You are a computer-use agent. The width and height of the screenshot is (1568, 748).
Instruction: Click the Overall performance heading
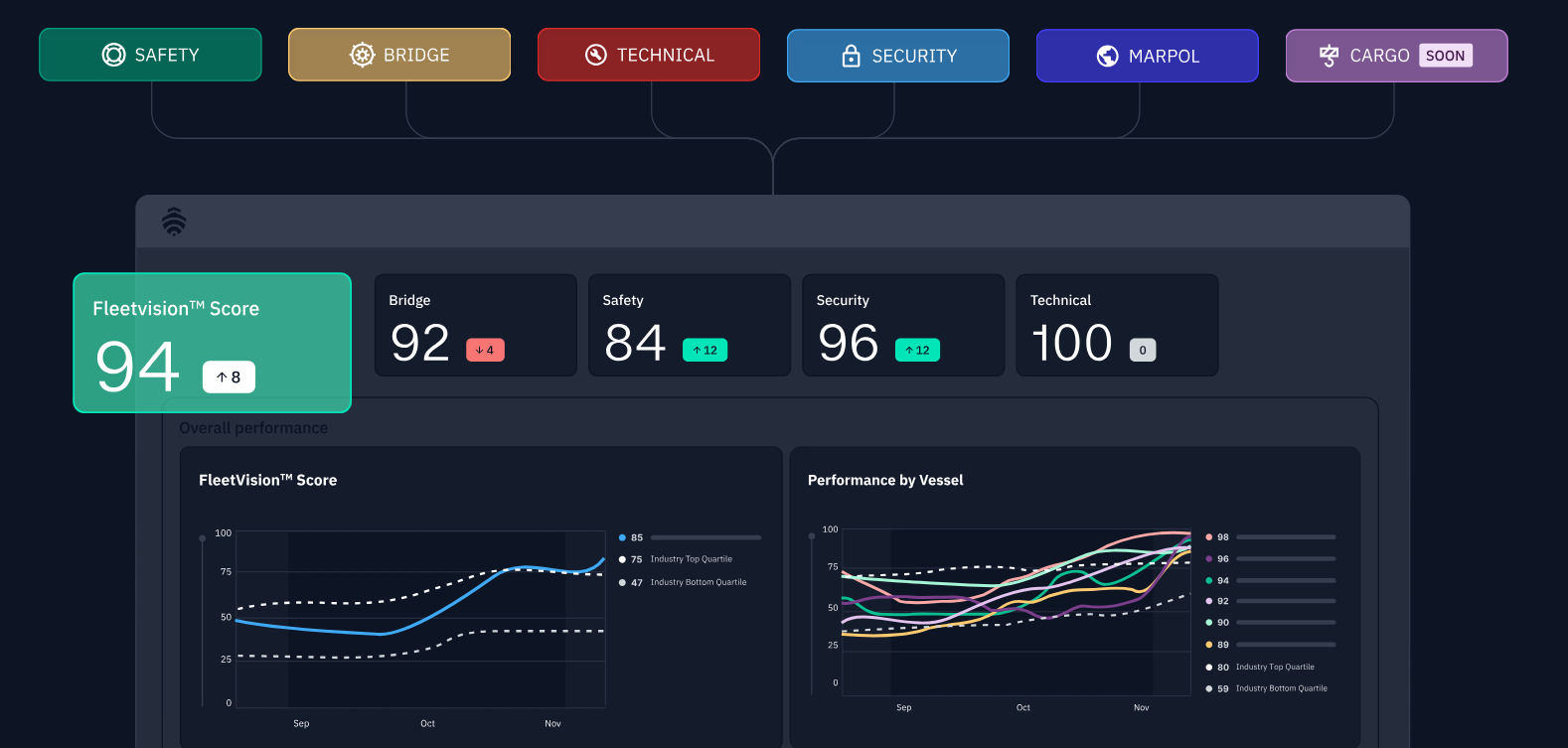[253, 428]
